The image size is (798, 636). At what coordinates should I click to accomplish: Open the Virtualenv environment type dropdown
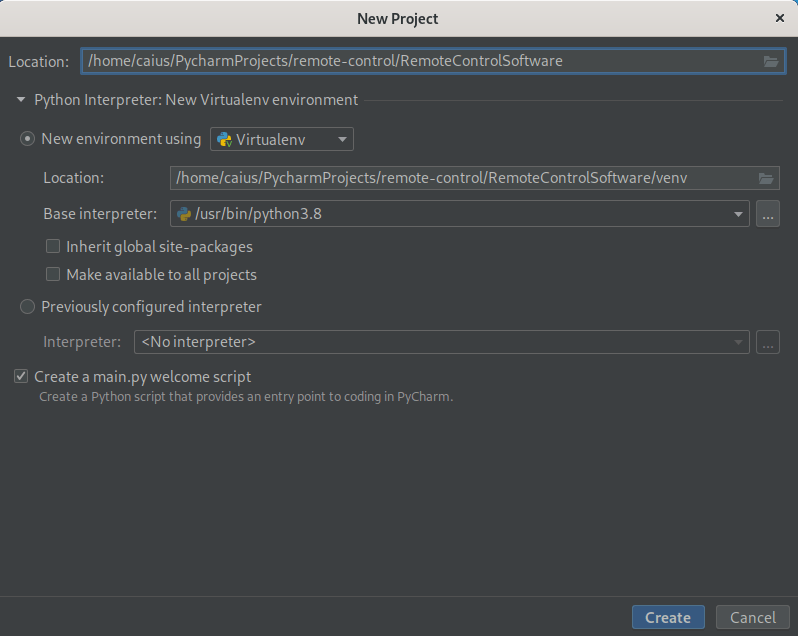coord(342,139)
